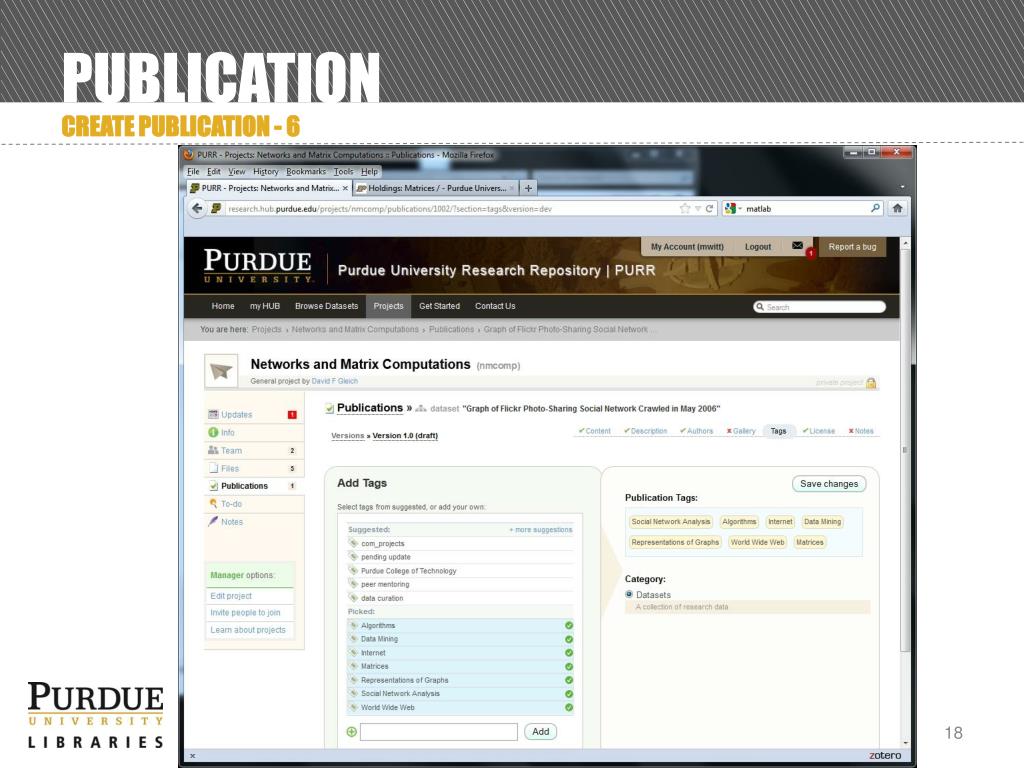Open the History menu
The image size is (1024, 768).
coord(265,172)
